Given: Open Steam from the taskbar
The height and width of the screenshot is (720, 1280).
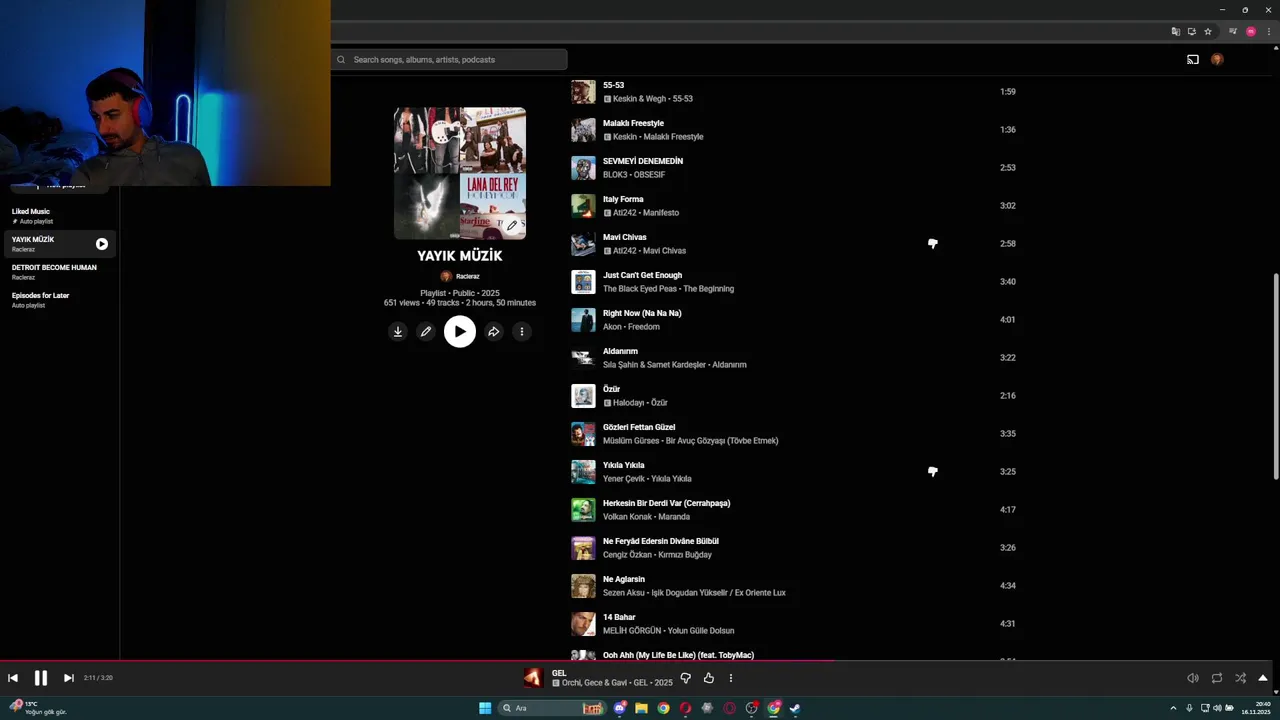Looking at the screenshot, I should pyautogui.click(x=795, y=708).
